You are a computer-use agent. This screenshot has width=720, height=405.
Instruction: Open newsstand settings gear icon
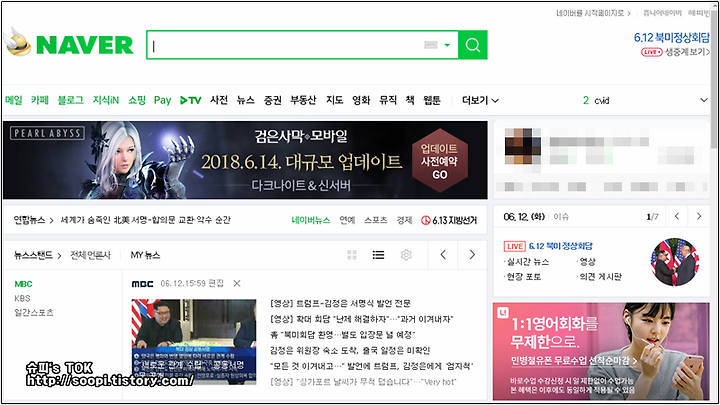[406, 255]
